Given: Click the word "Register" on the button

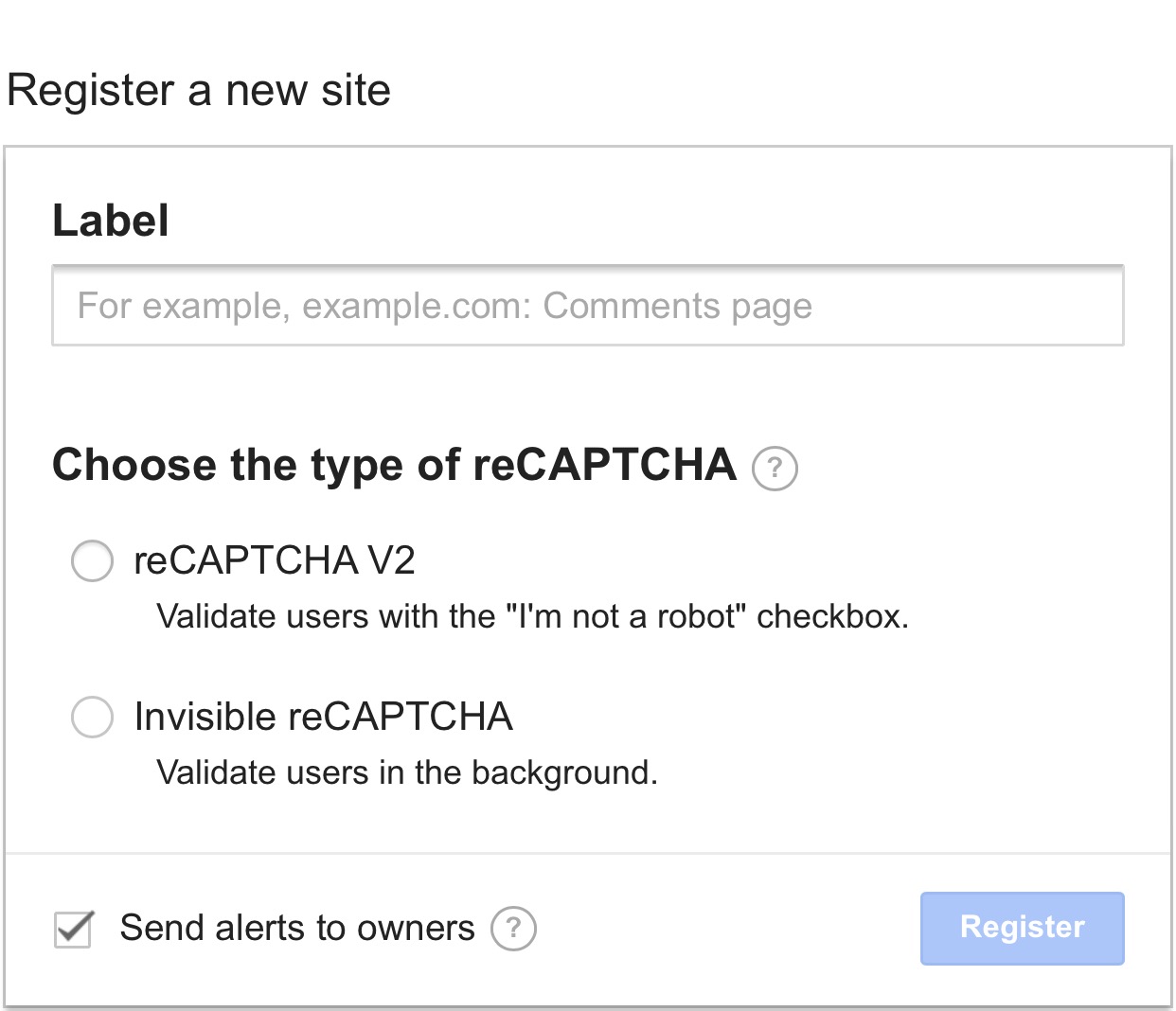Looking at the screenshot, I should click(x=1022, y=928).
